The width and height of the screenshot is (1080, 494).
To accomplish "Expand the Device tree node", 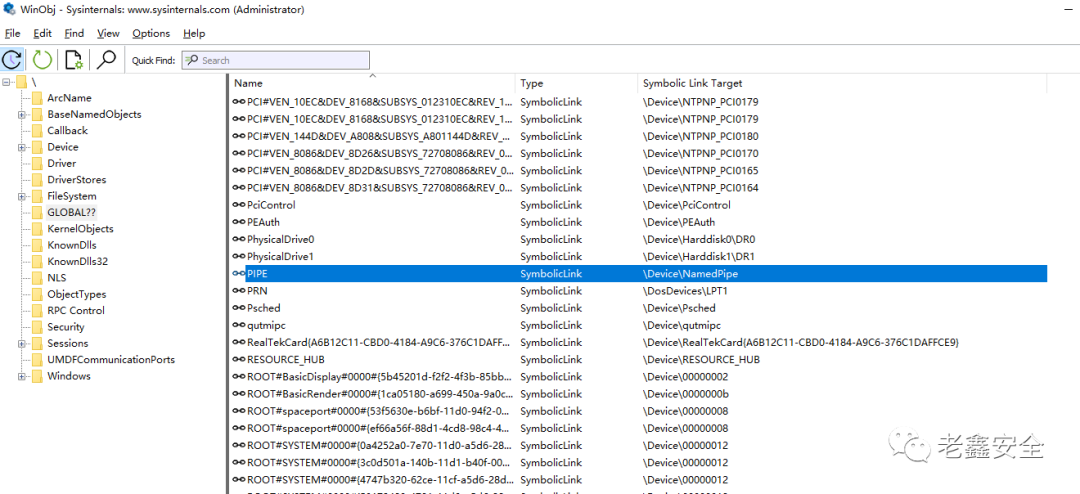I will click(x=23, y=147).
